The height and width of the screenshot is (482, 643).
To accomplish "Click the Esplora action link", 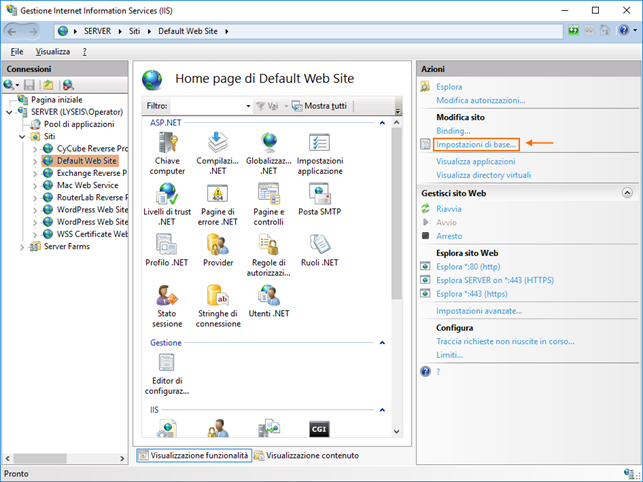I will tap(449, 87).
